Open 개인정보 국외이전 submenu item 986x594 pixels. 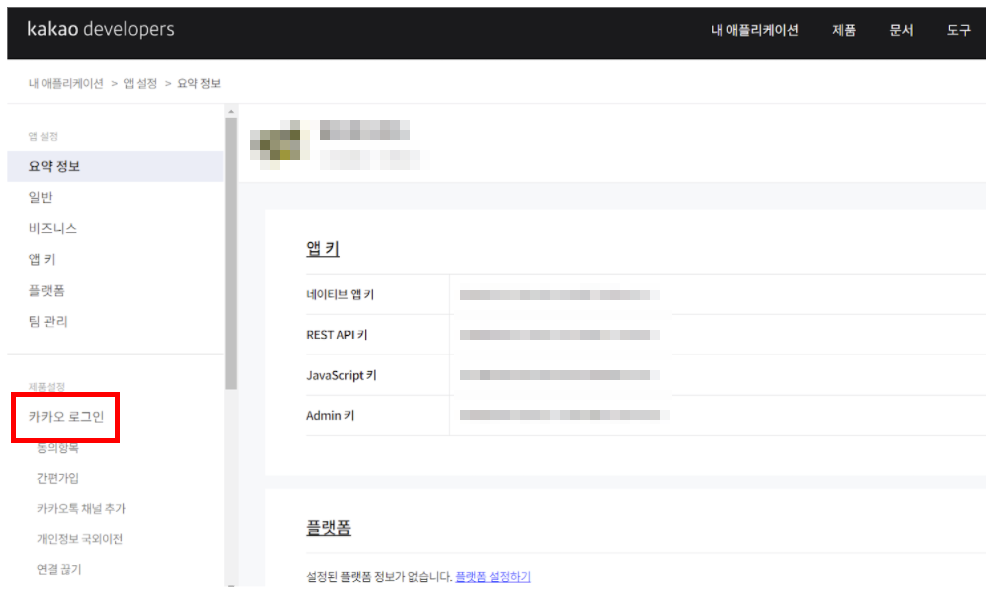[80, 539]
